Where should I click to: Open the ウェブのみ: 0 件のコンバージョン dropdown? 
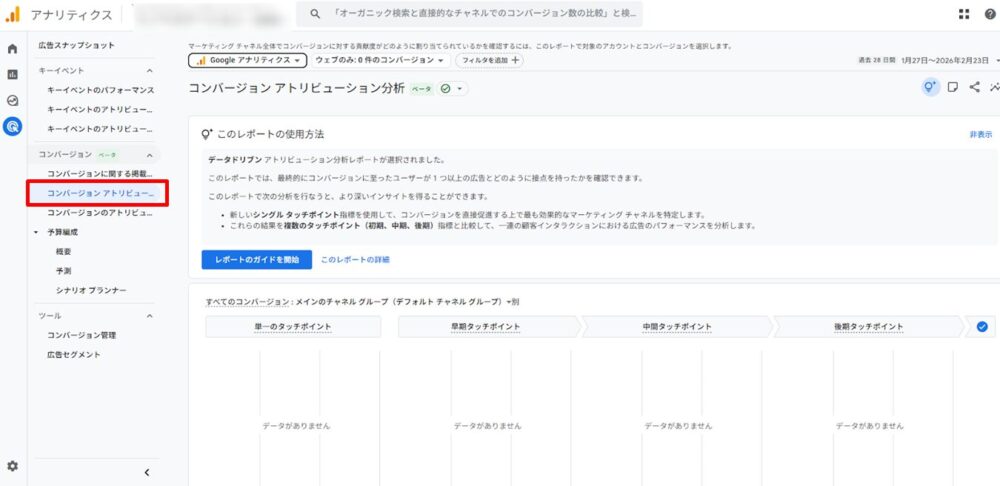pos(379,60)
